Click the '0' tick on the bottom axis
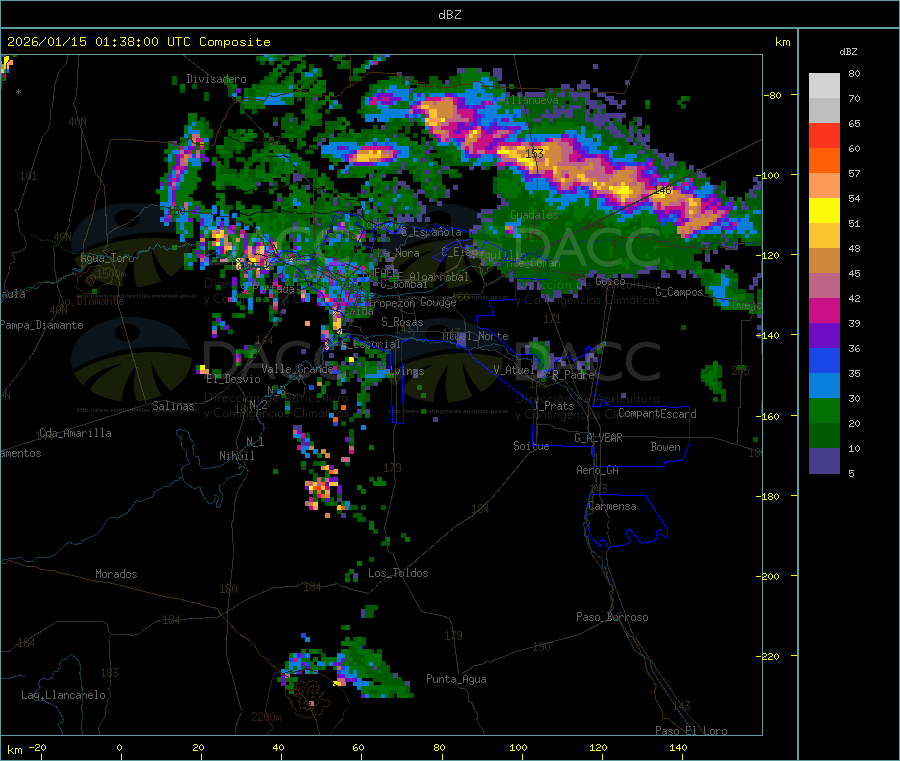 (x=119, y=747)
